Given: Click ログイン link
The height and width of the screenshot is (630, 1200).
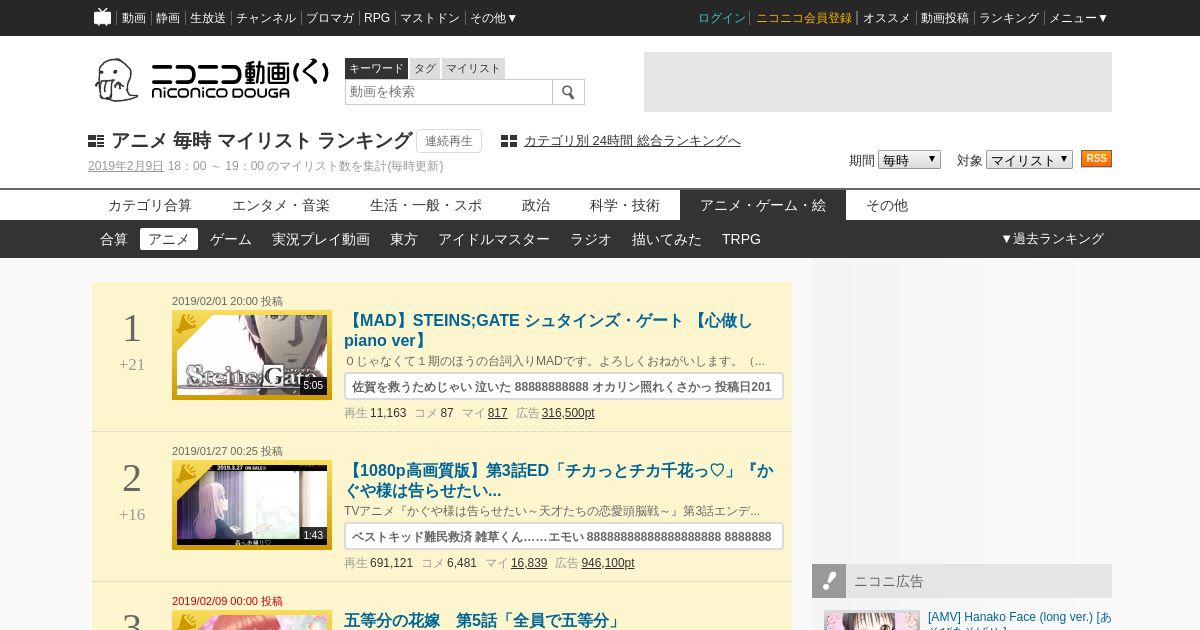Looking at the screenshot, I should click(722, 18).
